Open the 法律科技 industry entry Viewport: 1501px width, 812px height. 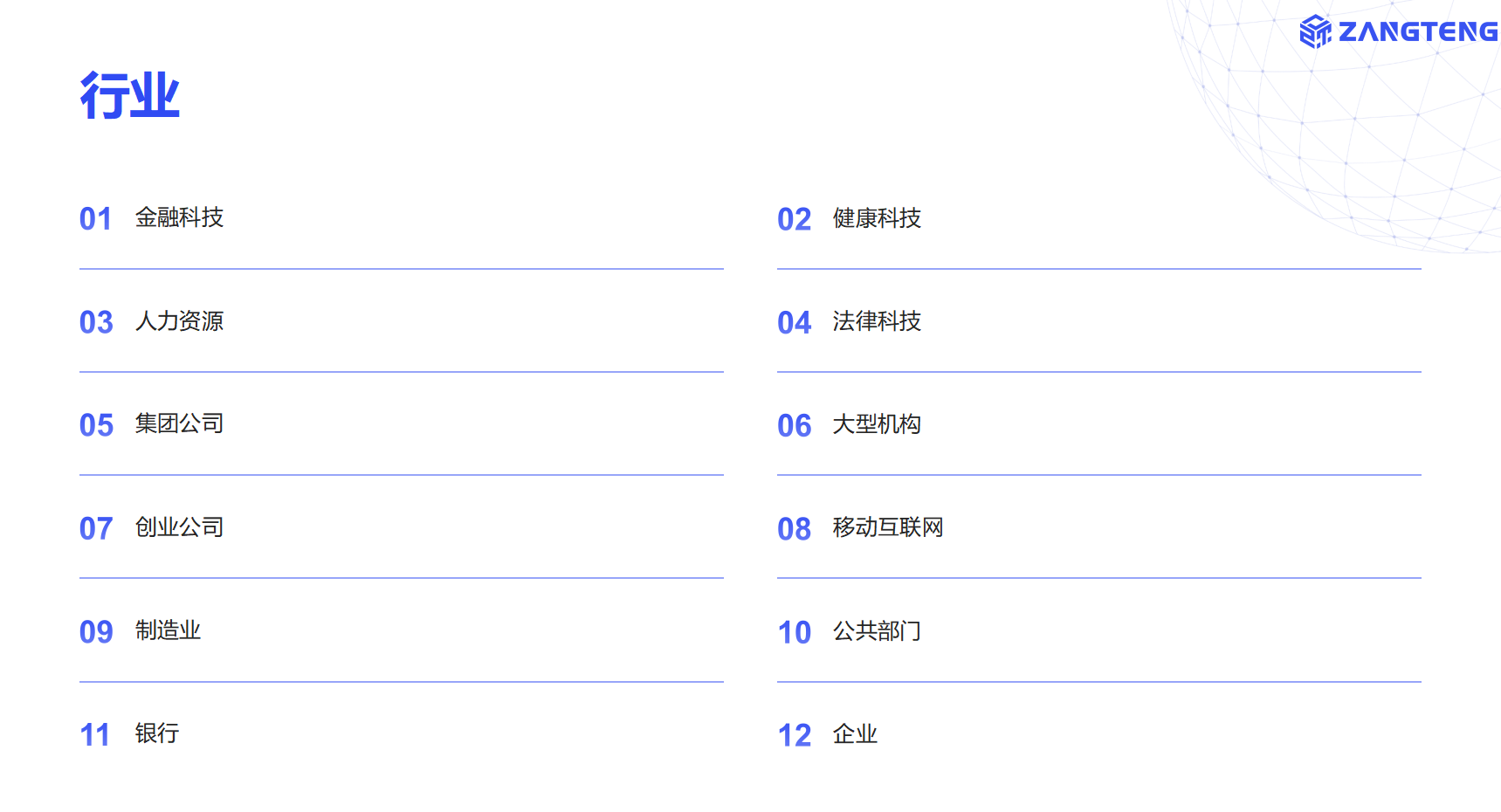(x=877, y=321)
